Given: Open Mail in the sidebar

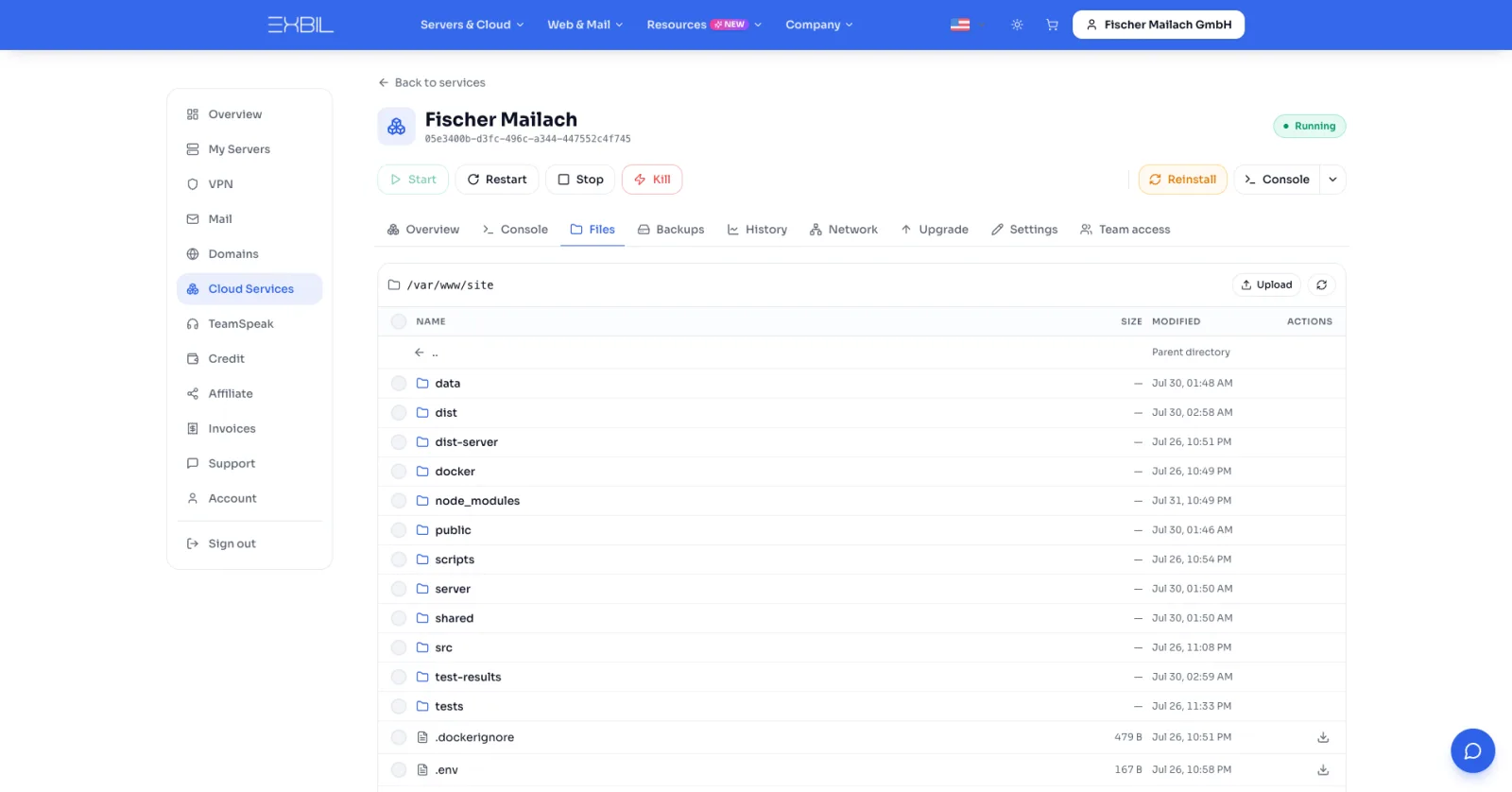Looking at the screenshot, I should [249, 219].
